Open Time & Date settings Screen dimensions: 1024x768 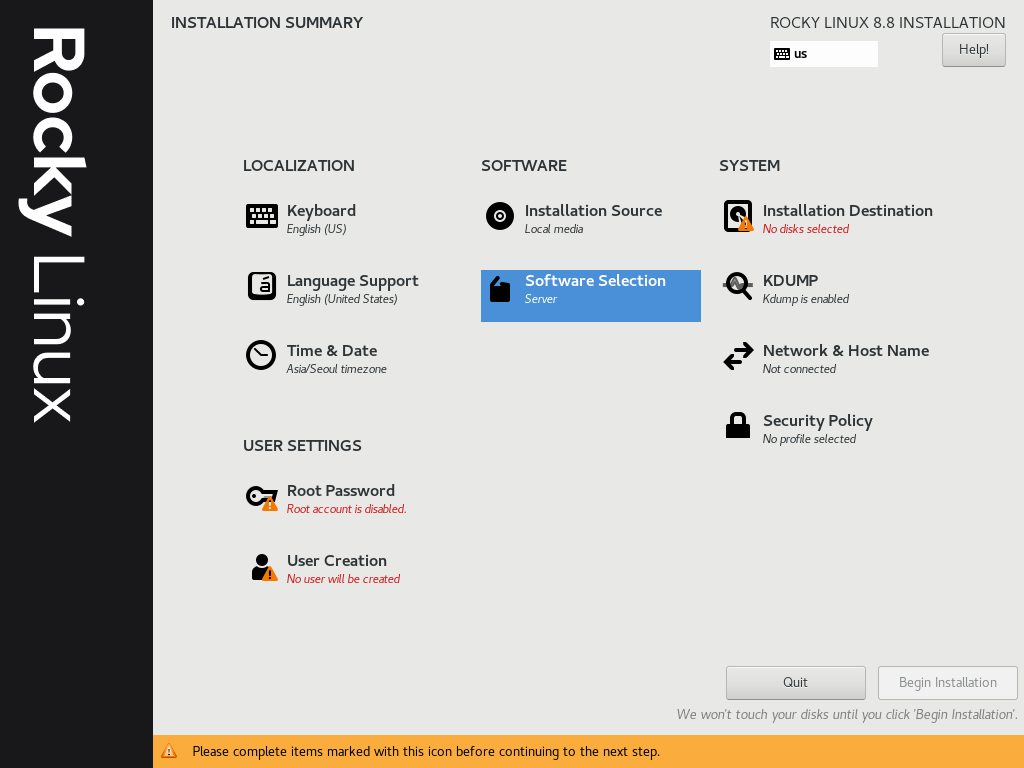click(332, 351)
